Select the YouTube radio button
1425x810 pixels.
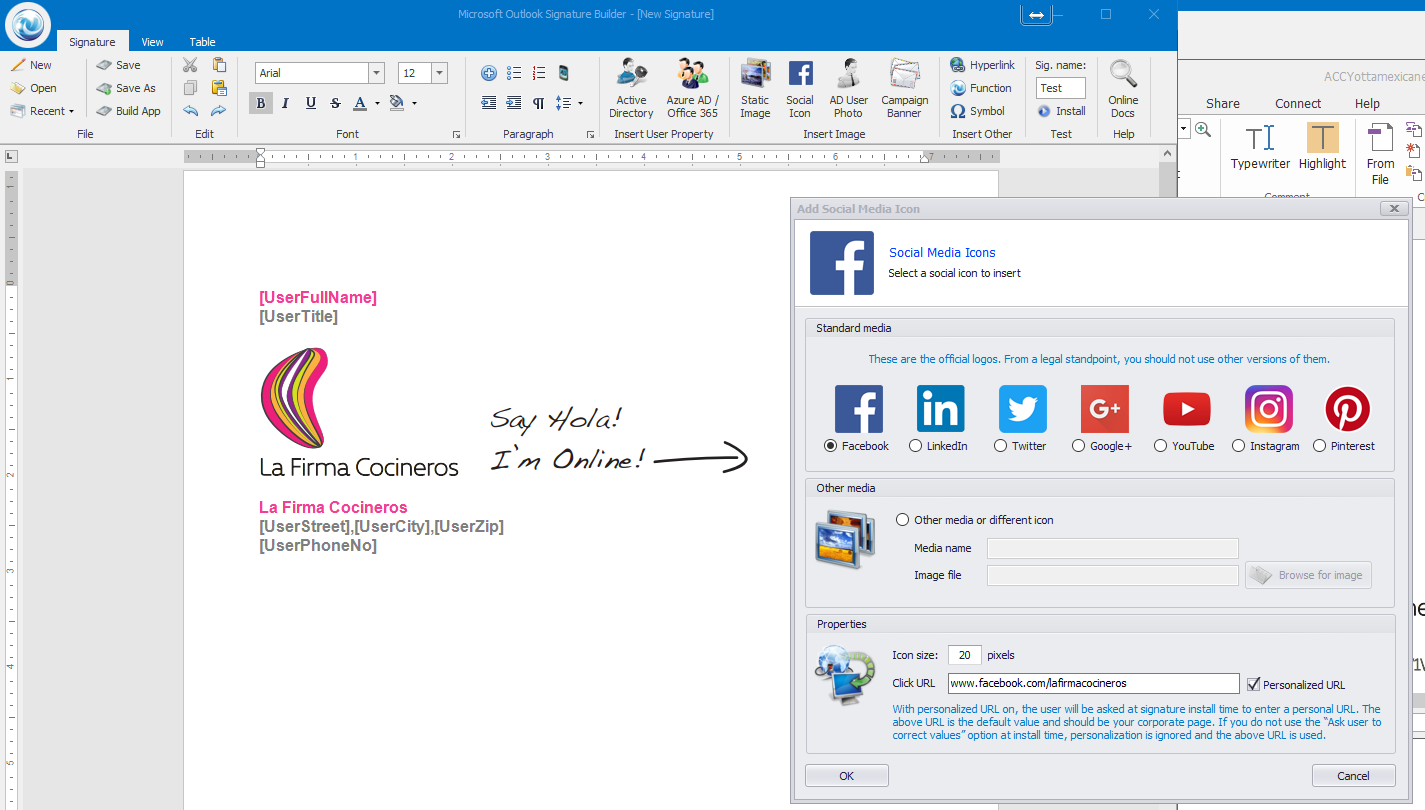1160,446
